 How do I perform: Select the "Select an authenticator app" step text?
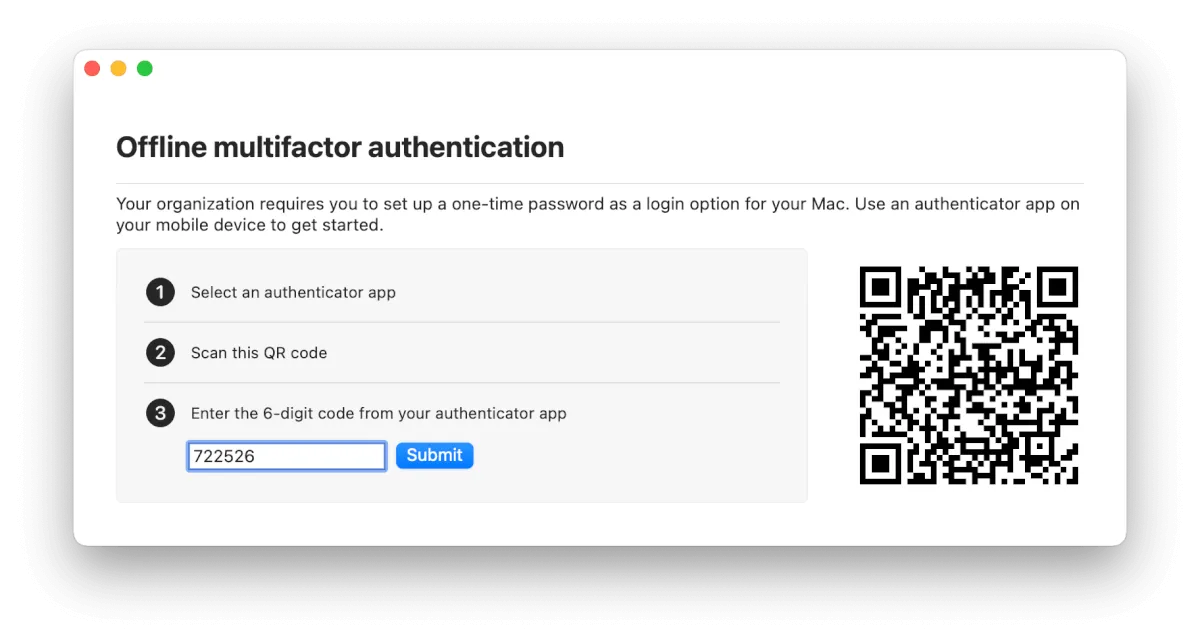click(x=293, y=293)
